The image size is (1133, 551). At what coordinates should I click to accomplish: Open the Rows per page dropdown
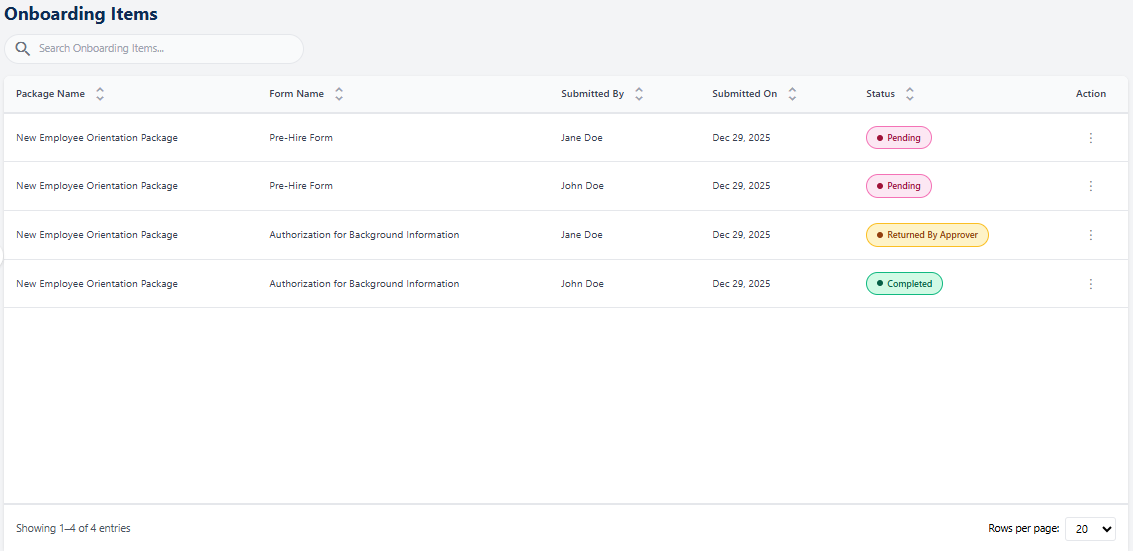point(1090,529)
